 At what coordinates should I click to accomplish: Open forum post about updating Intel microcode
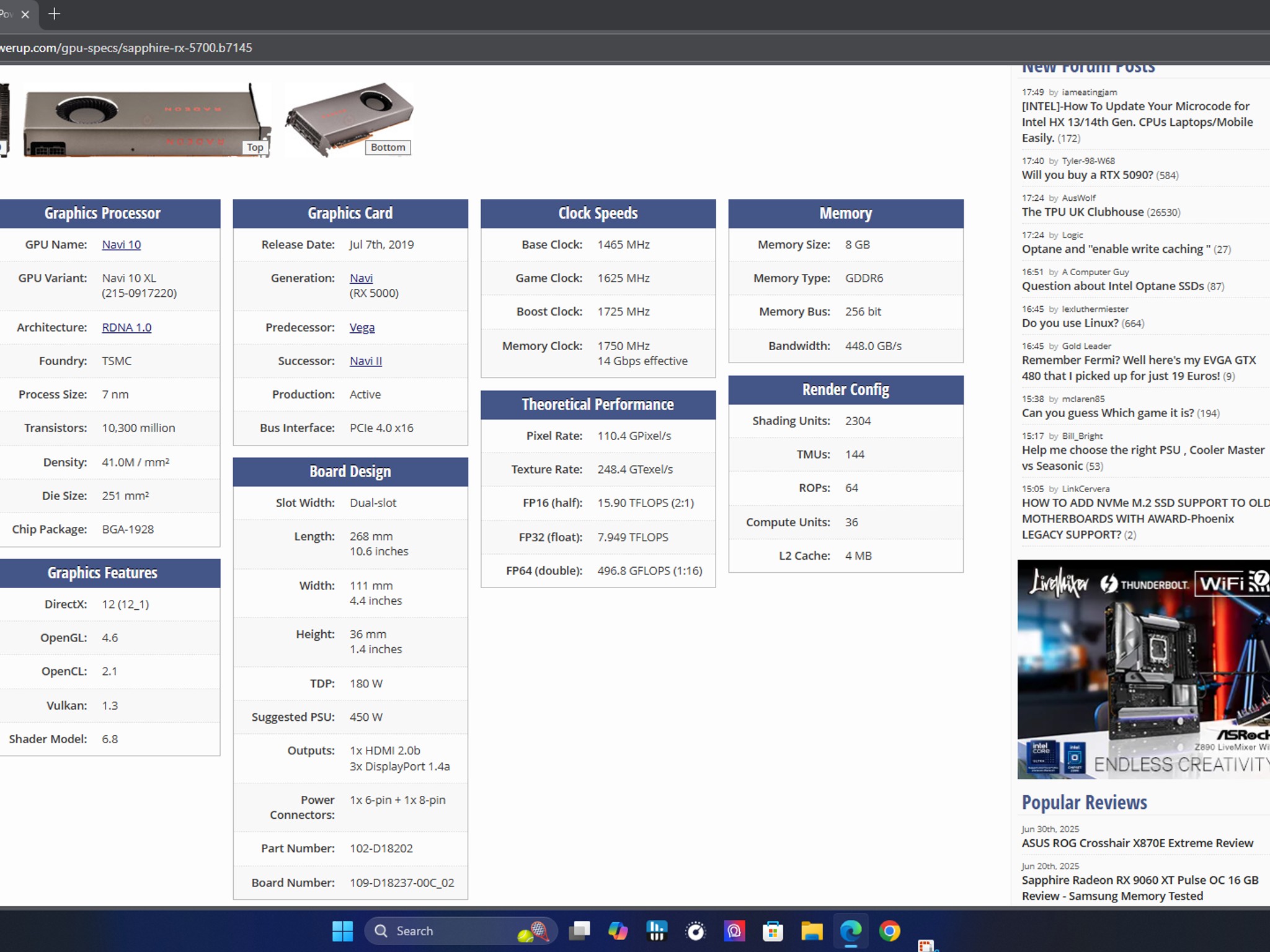point(1137,121)
